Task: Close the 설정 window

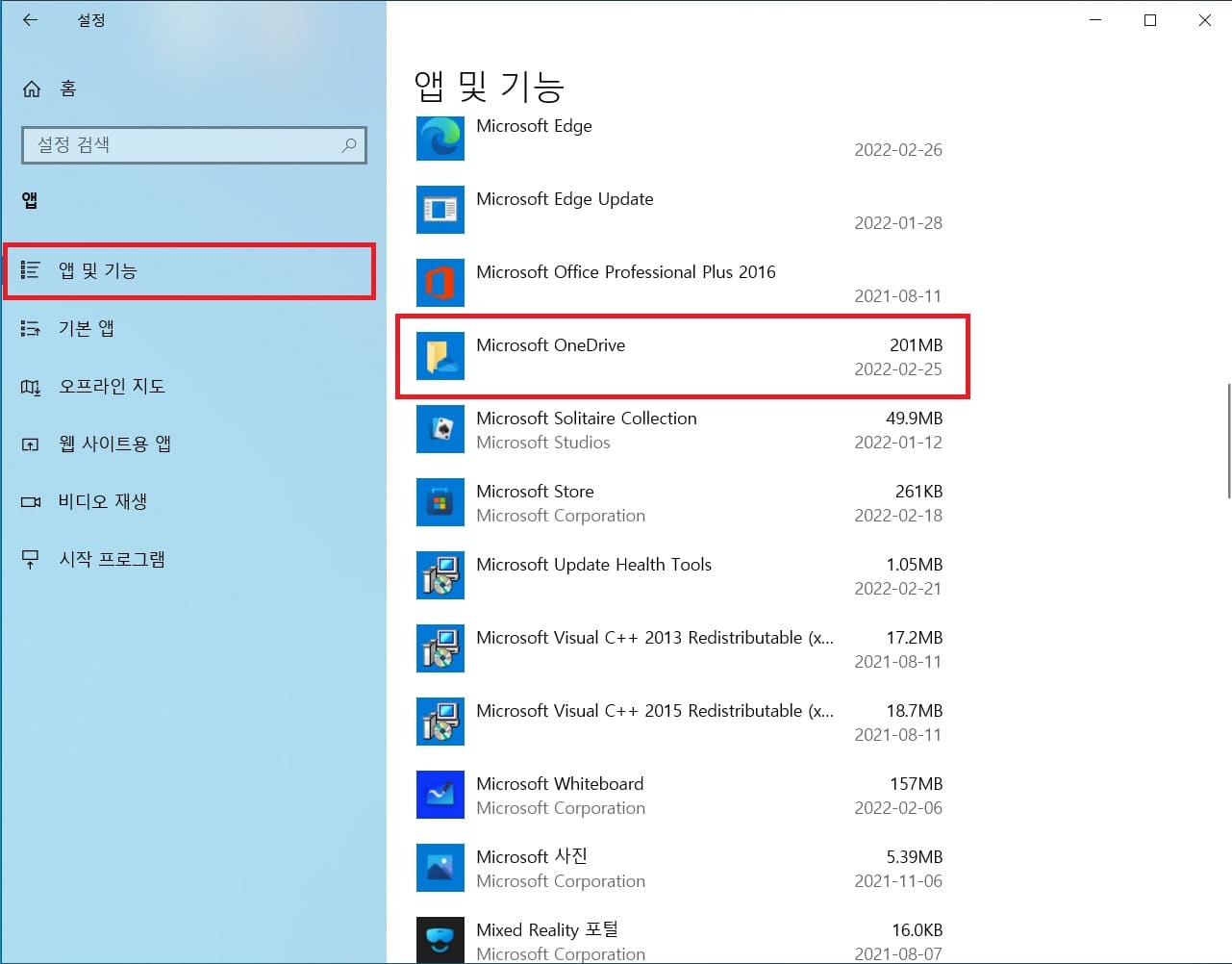Action: click(x=1204, y=20)
